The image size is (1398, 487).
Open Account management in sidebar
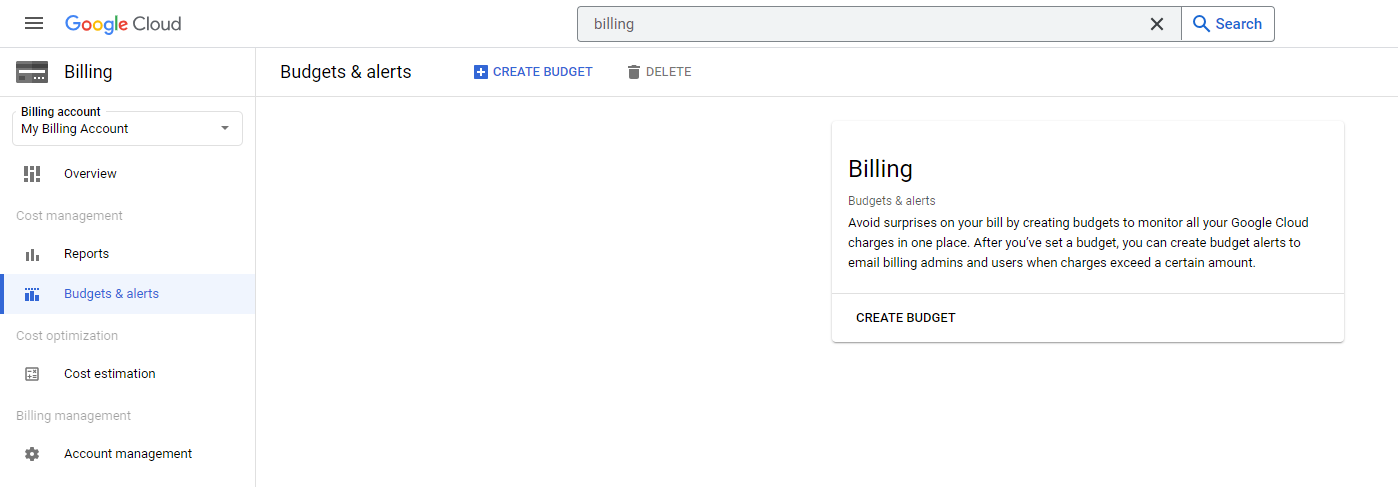127,454
